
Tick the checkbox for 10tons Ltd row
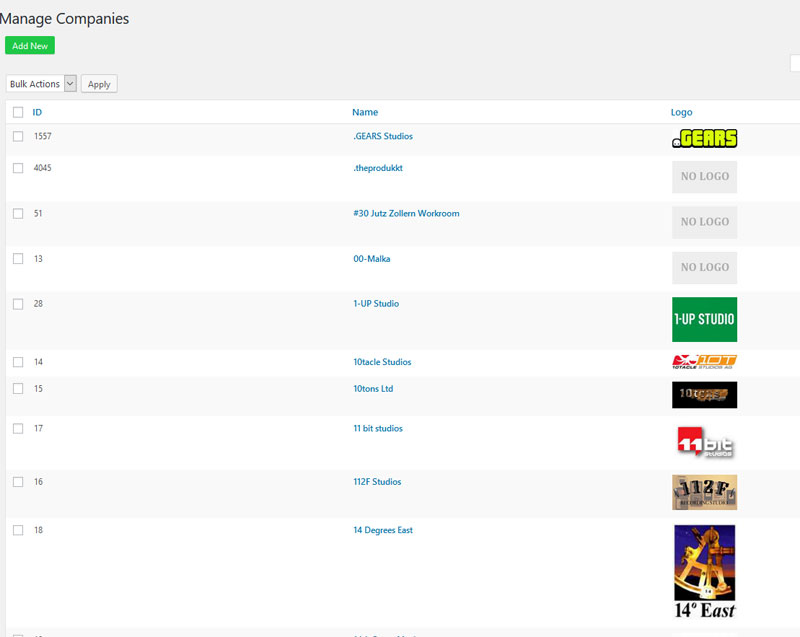coord(18,389)
